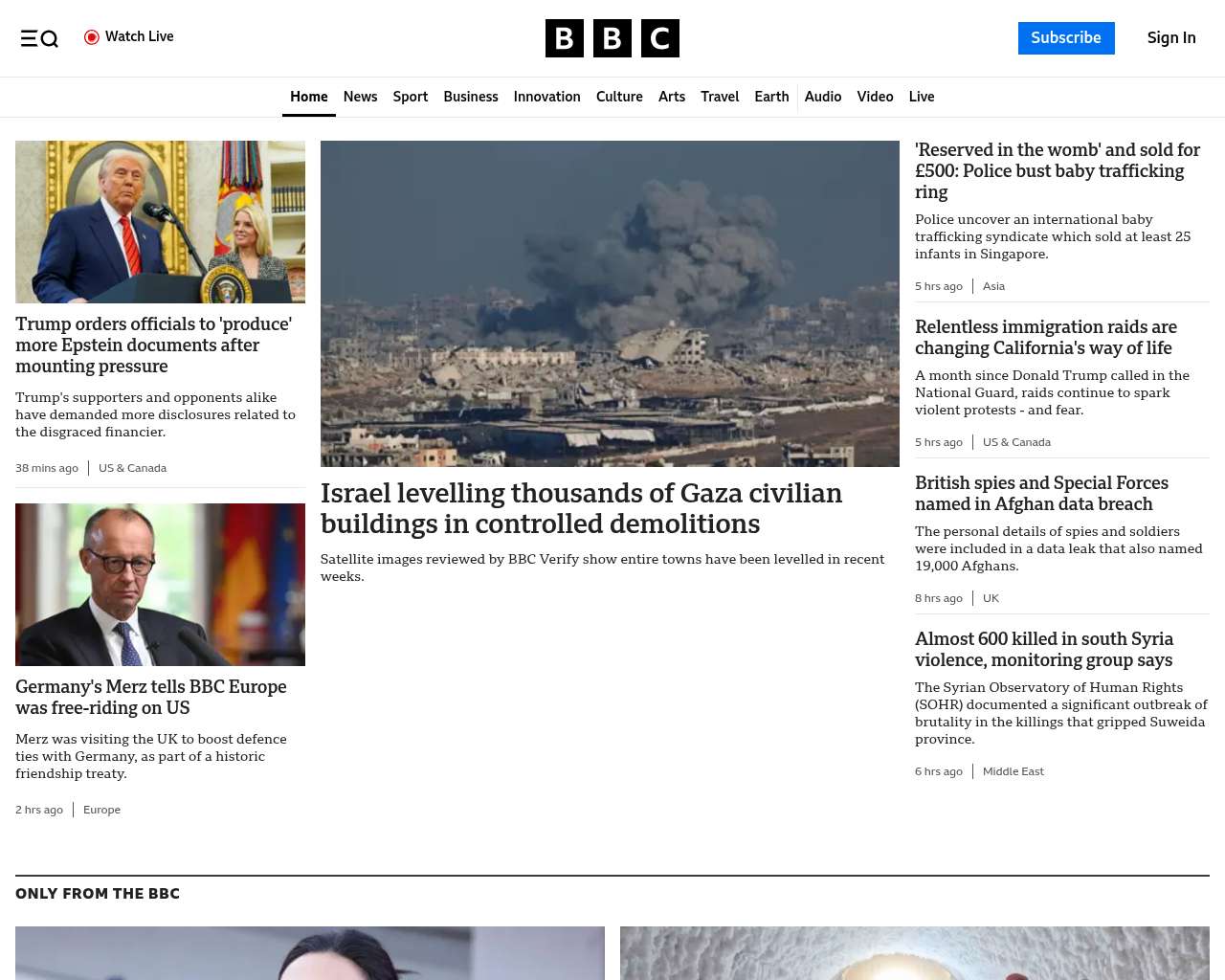The image size is (1225, 980).
Task: Click the Only from the BBC heading
Action: click(98, 894)
